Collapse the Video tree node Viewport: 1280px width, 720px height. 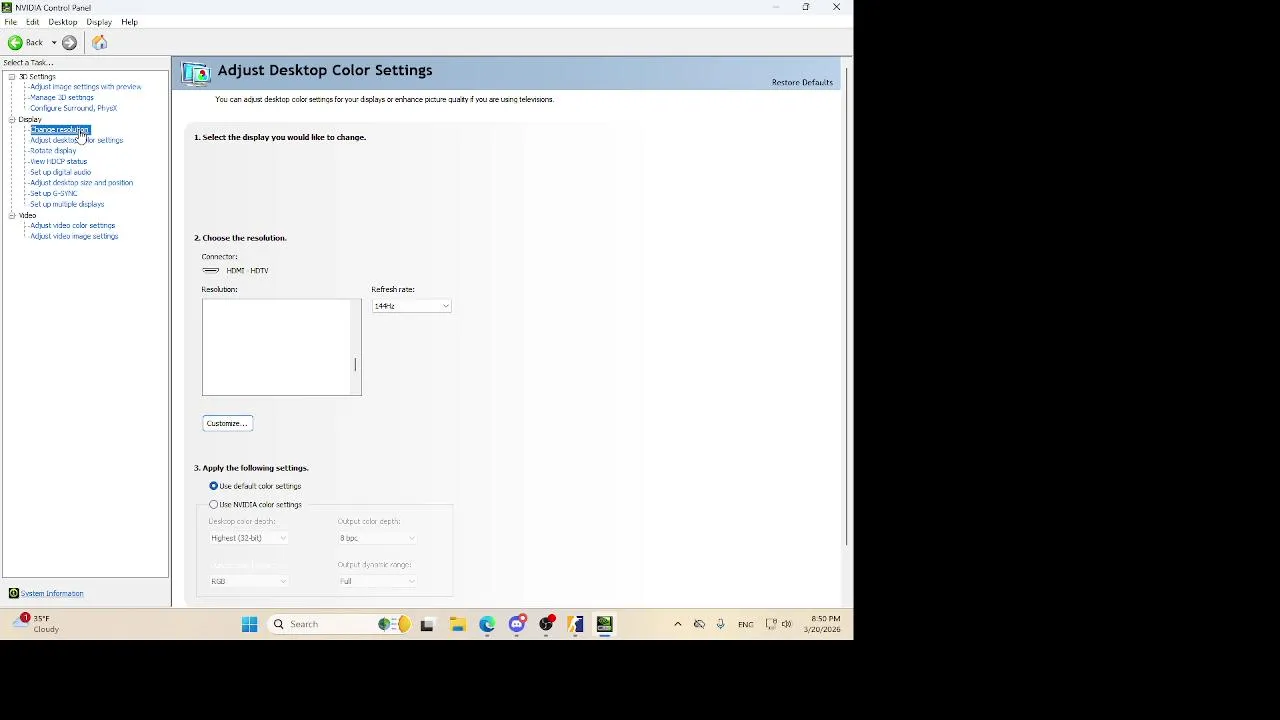(12, 215)
